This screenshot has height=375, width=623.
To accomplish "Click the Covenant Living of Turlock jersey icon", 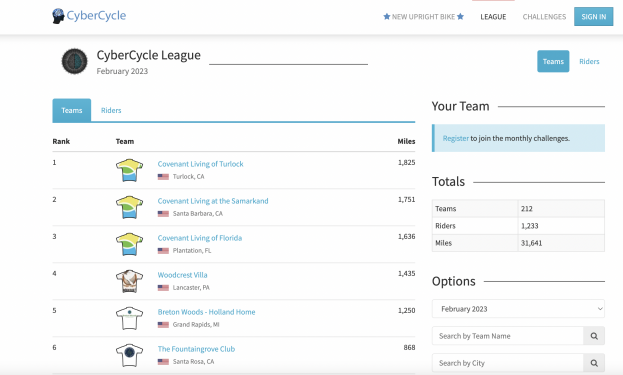I will click(130, 170).
